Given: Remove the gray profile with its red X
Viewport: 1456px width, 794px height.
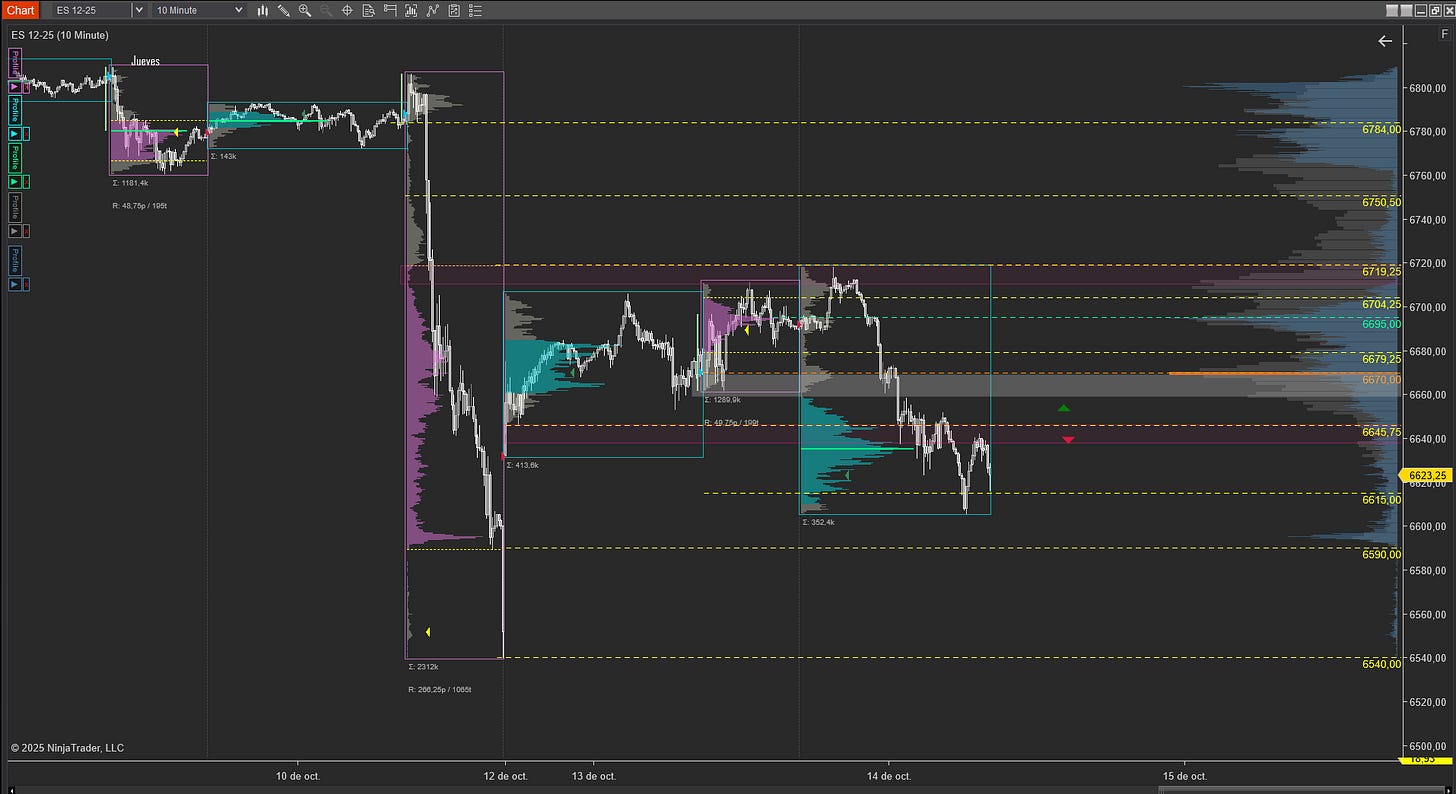Looking at the screenshot, I should pos(26,231).
